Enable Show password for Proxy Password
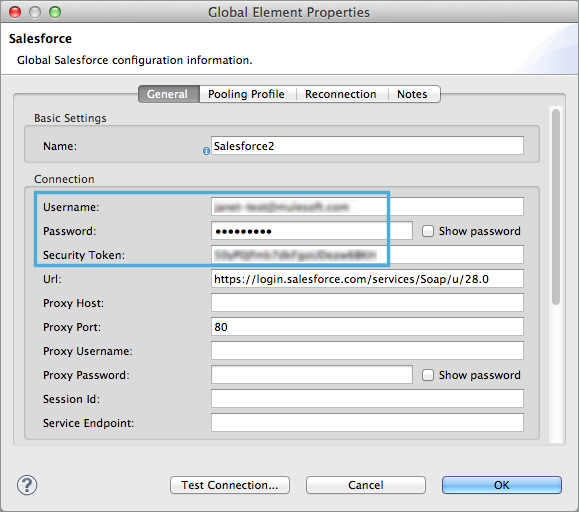This screenshot has width=579, height=512. point(428,375)
